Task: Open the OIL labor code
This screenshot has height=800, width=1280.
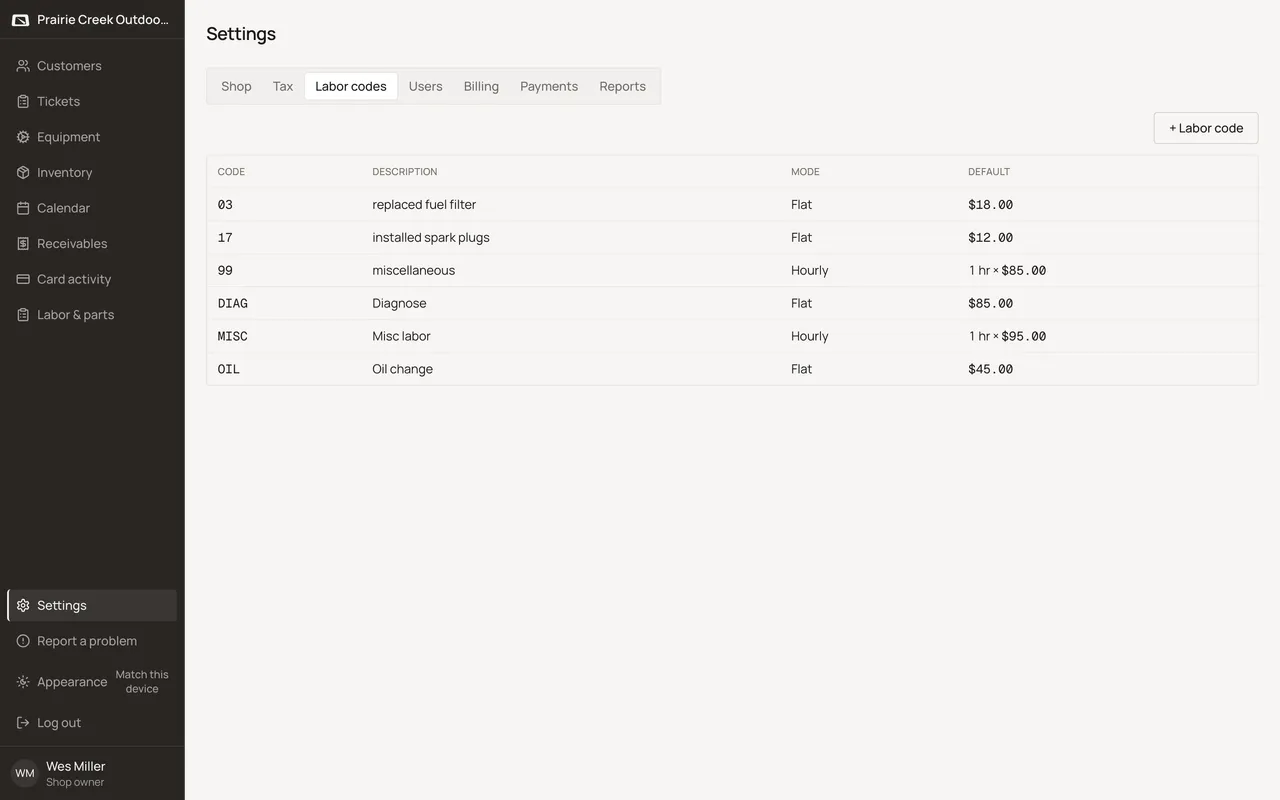Action: 732,369
